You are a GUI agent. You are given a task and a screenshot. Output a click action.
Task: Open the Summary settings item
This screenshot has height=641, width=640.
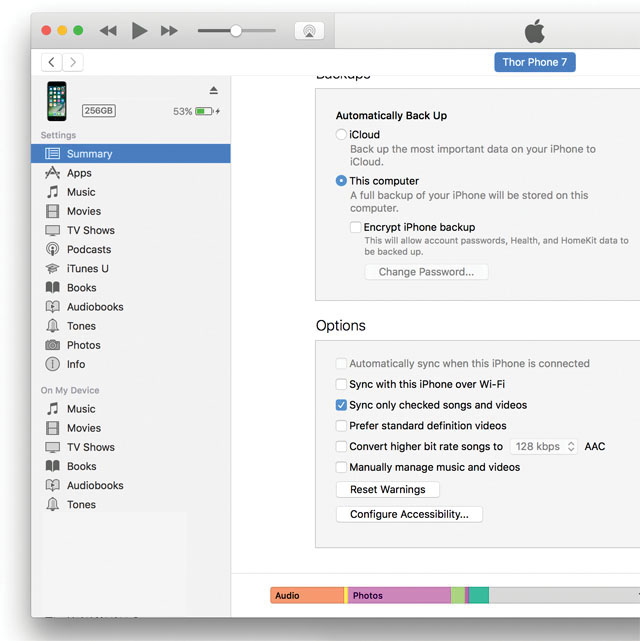pyautogui.click(x=131, y=154)
